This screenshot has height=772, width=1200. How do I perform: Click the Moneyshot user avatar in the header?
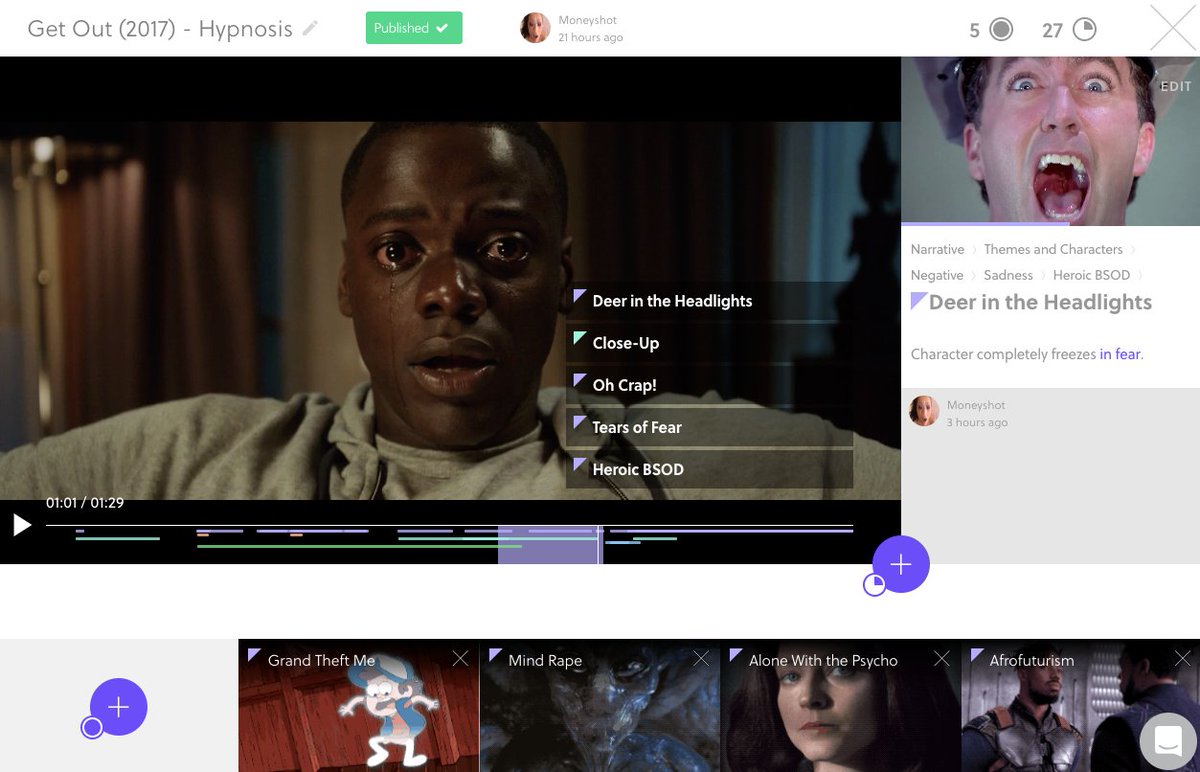[536, 28]
